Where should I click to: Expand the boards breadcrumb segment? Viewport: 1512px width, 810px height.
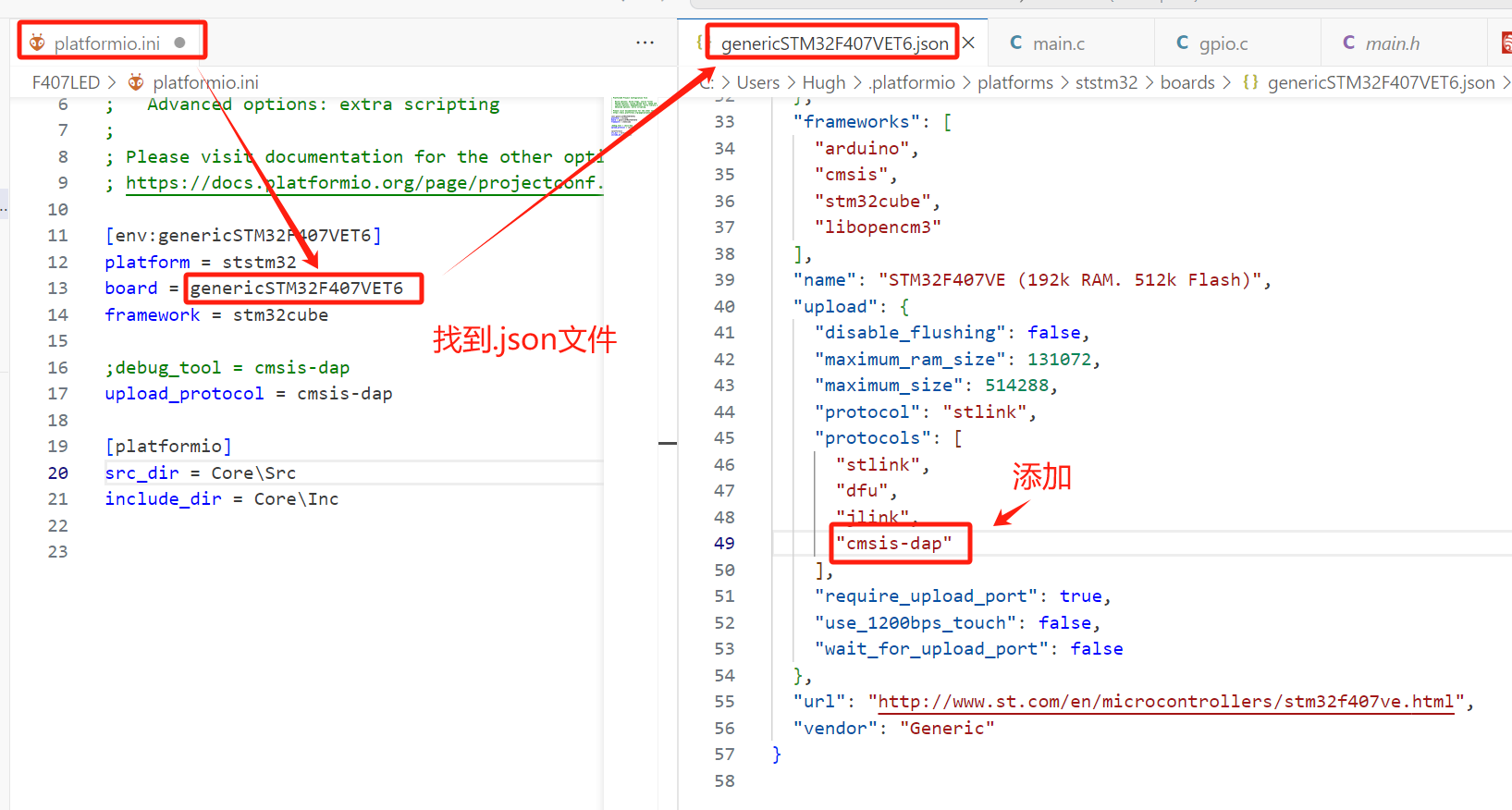coord(1187,82)
